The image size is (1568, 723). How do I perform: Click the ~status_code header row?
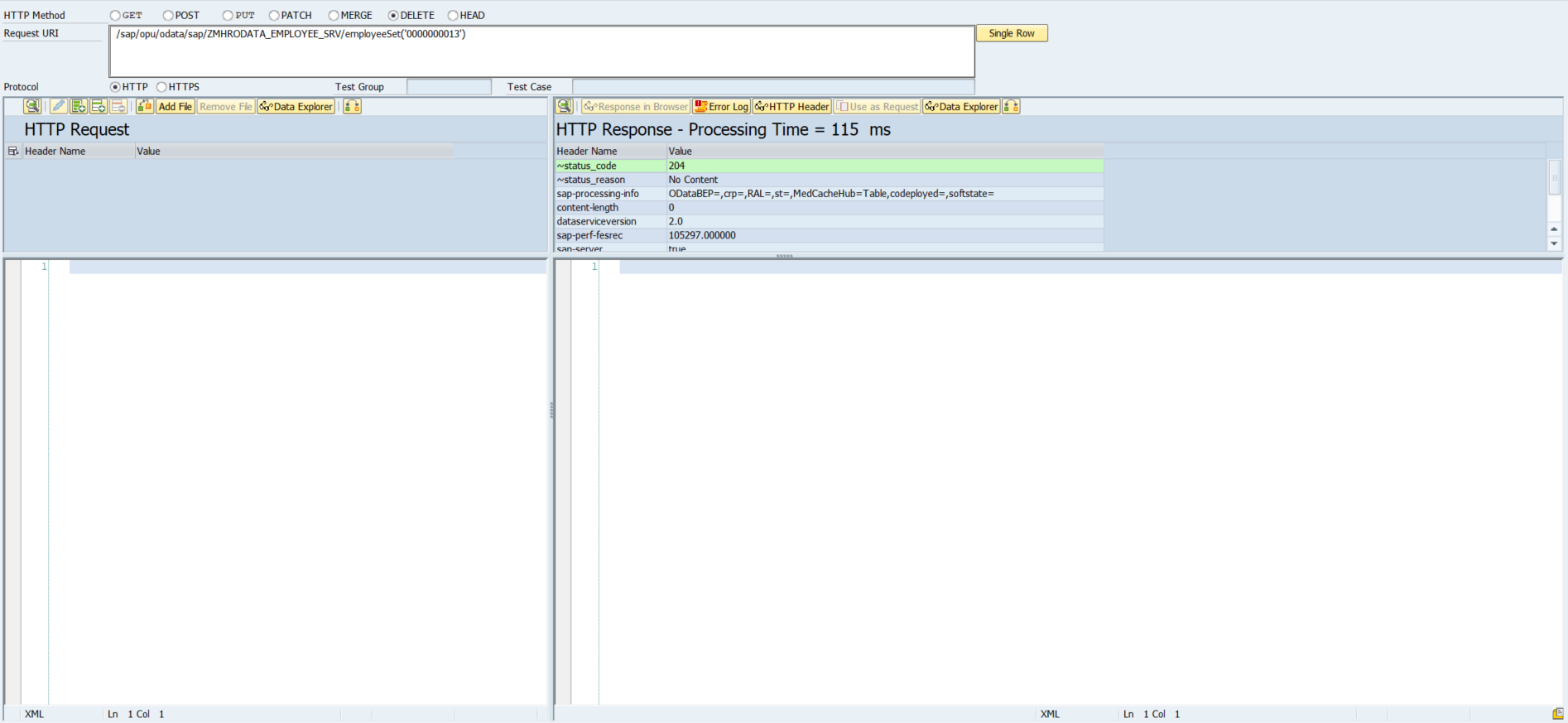[829, 166]
